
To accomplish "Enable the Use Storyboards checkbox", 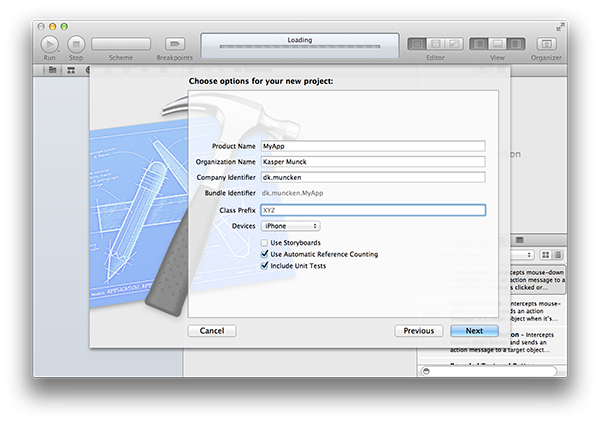I will [x=264, y=243].
